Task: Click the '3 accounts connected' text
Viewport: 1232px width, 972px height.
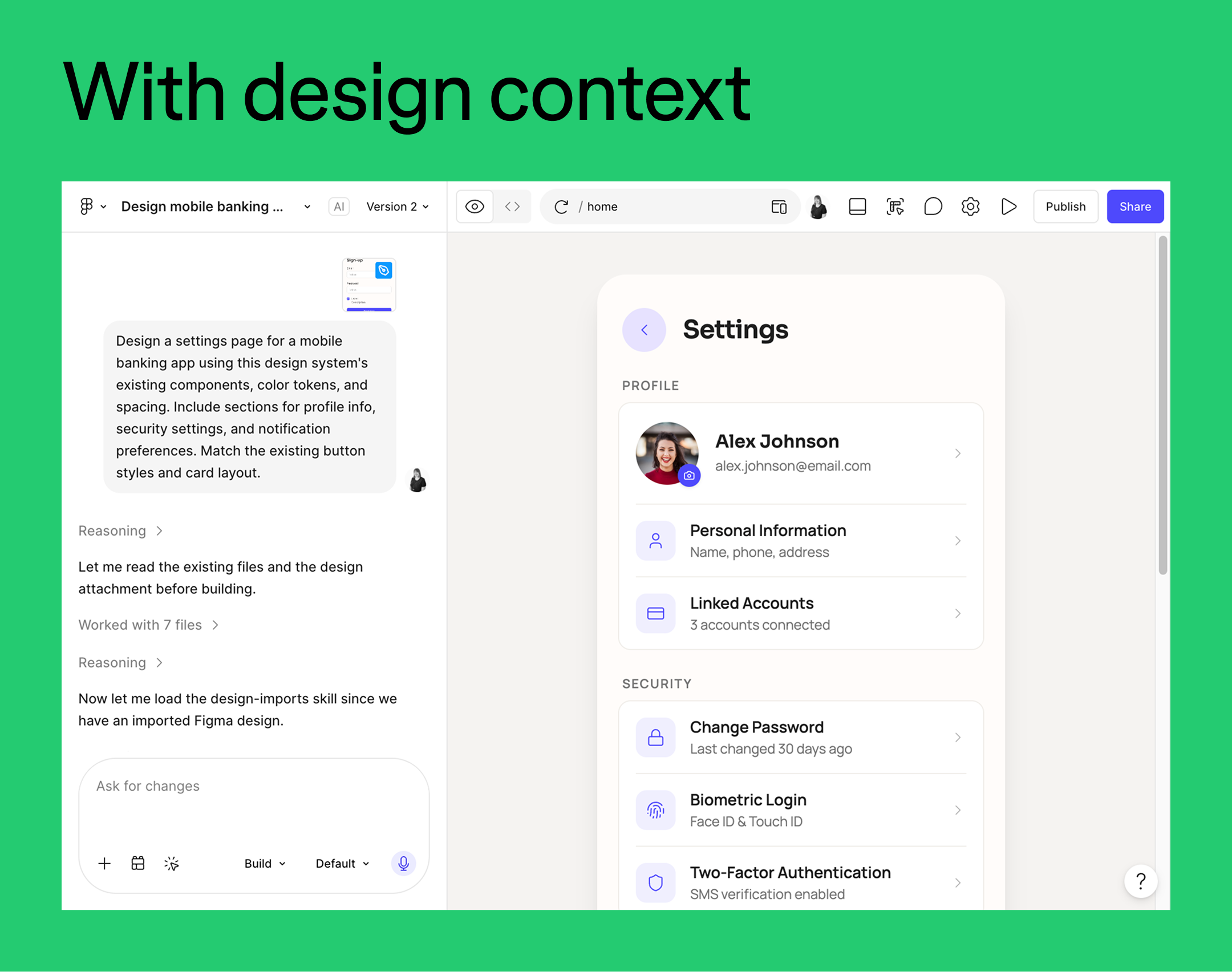Action: [760, 625]
